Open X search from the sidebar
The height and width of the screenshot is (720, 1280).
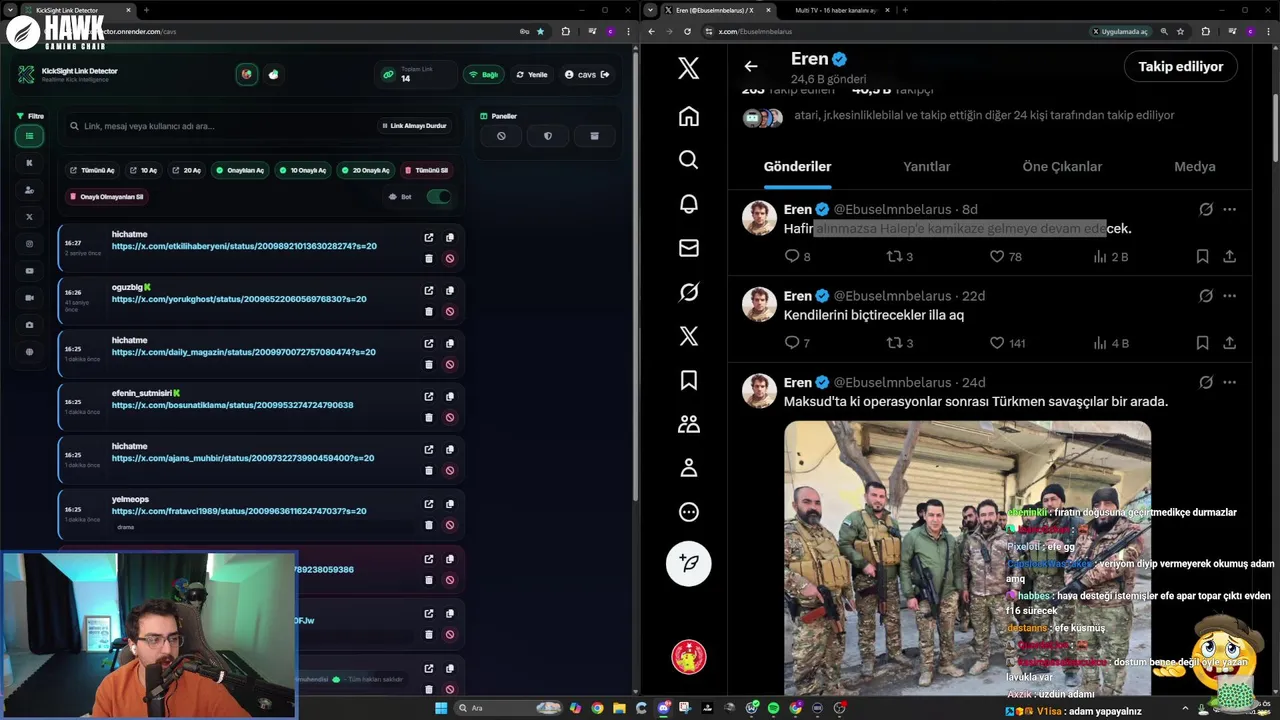coord(689,160)
